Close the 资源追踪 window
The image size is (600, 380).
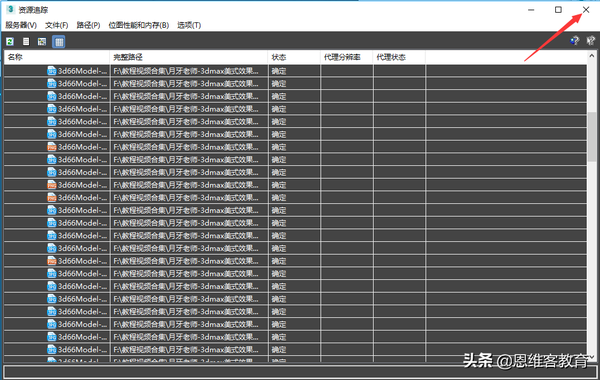click(586, 10)
